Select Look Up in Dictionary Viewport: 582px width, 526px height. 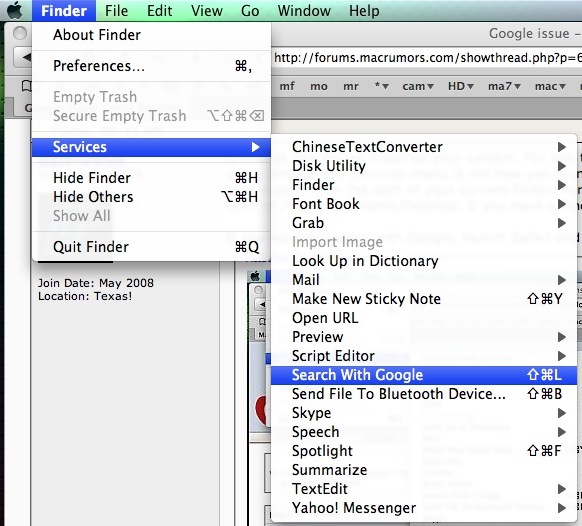(x=424, y=261)
